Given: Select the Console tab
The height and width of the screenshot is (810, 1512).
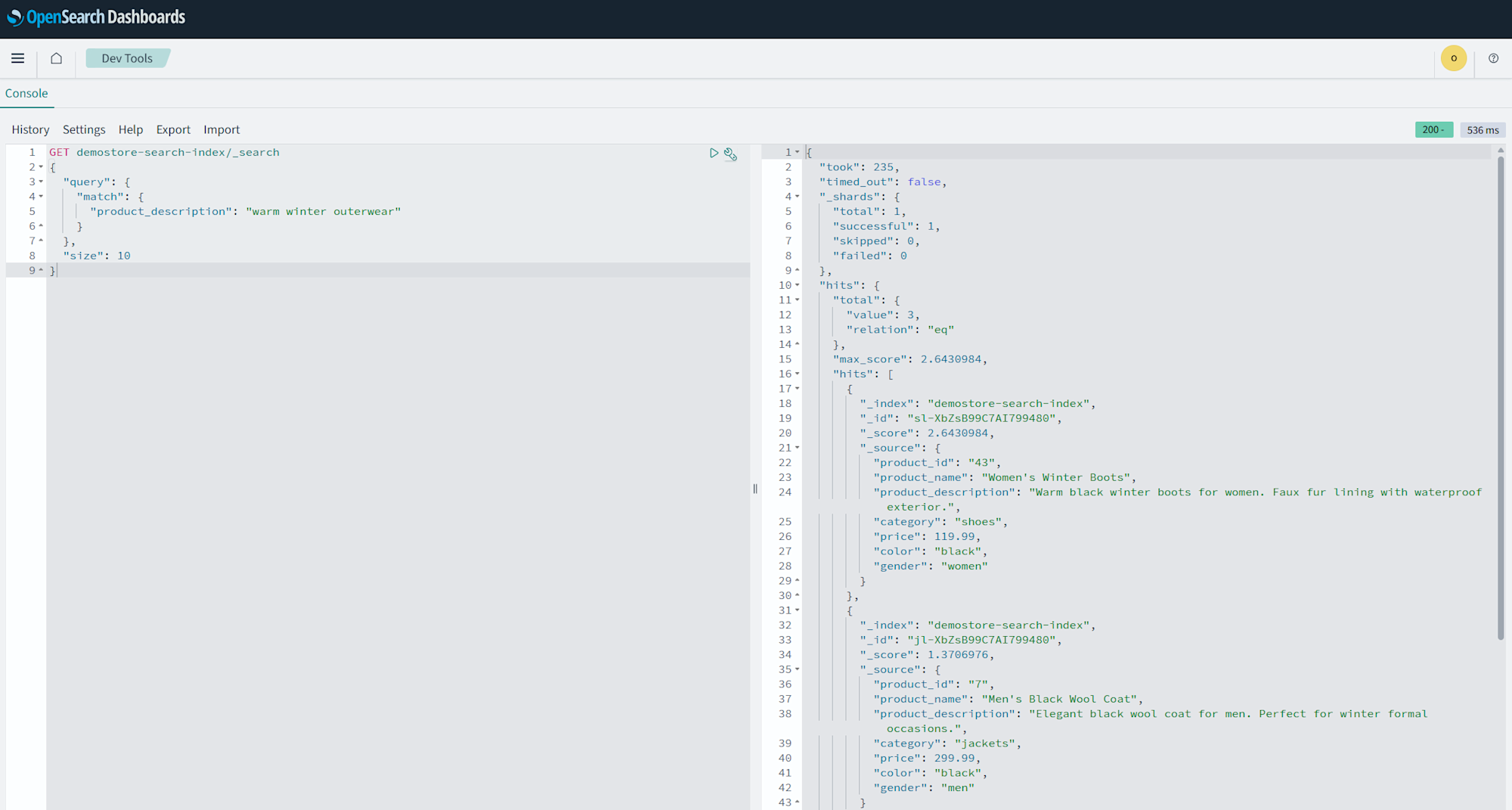Looking at the screenshot, I should coord(26,93).
